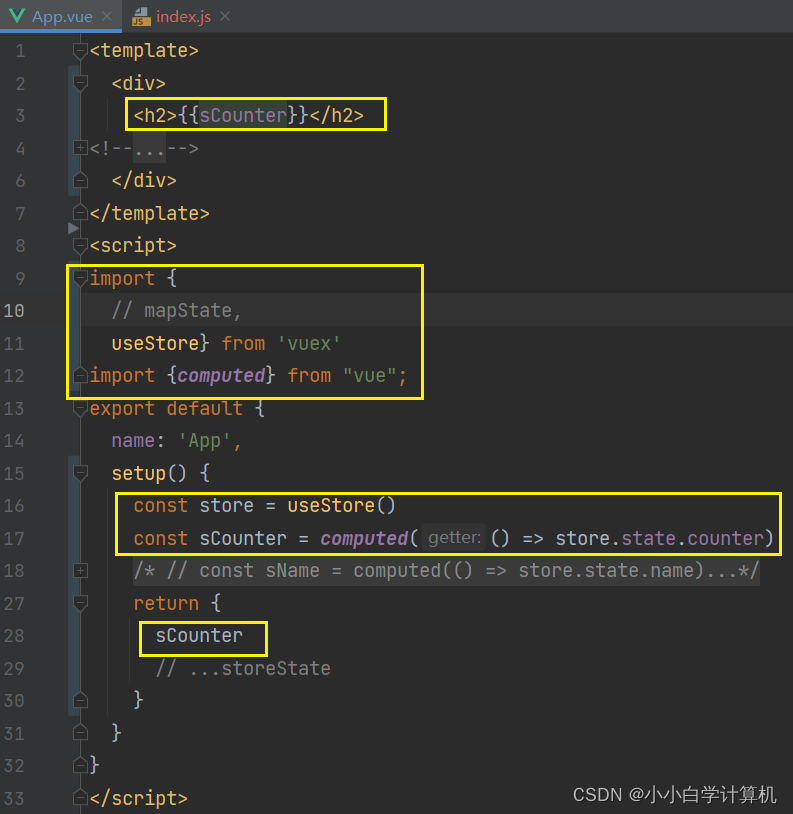
Task: Click fold marker at line 12 import
Action: [x=80, y=375]
